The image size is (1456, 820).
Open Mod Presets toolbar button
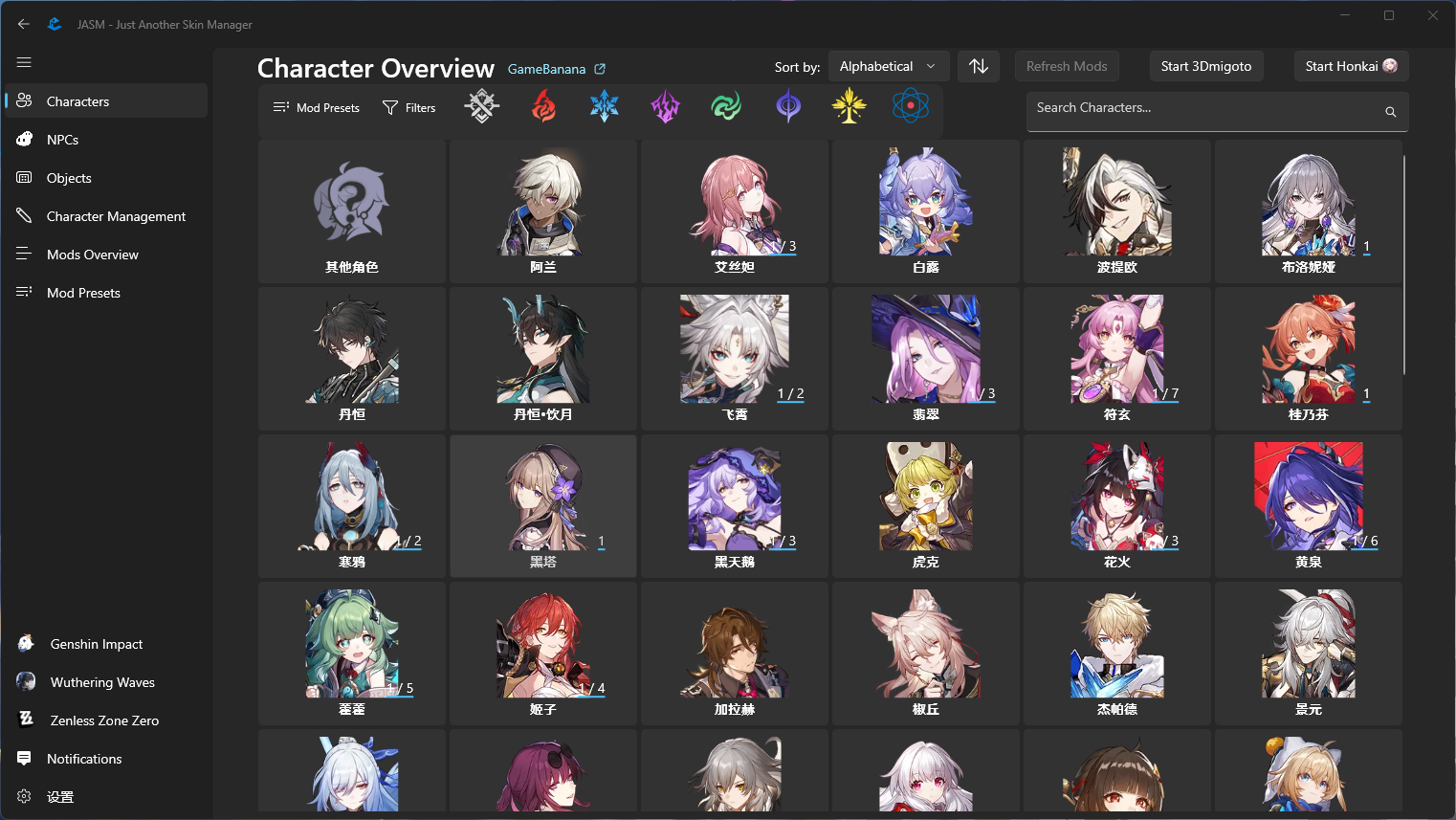[317, 107]
